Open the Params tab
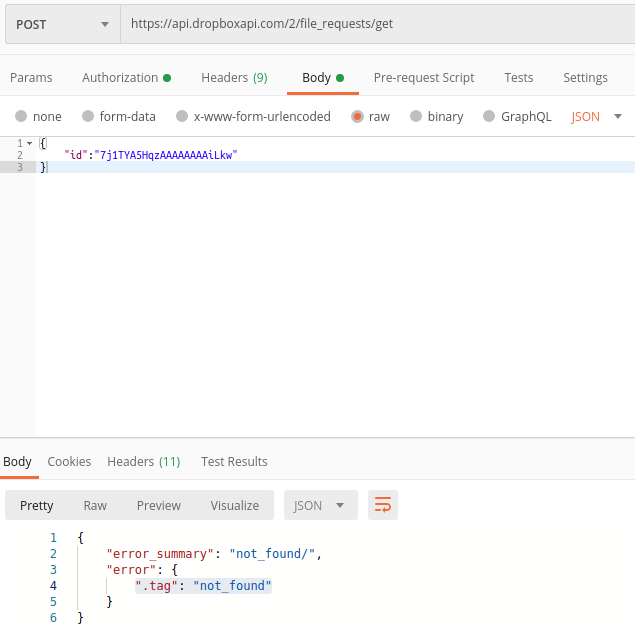Viewport: 635px width, 629px height. pyautogui.click(x=31, y=77)
